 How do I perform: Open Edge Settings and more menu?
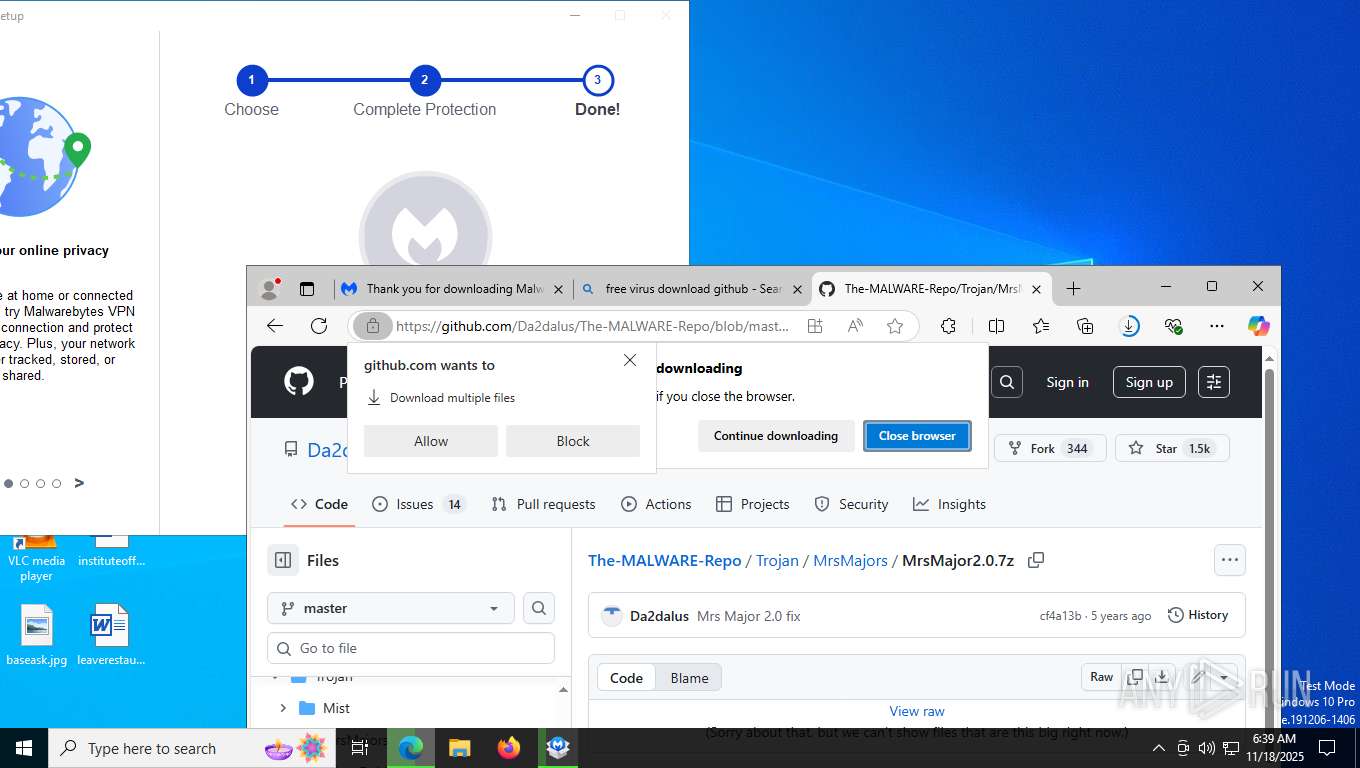1217,326
